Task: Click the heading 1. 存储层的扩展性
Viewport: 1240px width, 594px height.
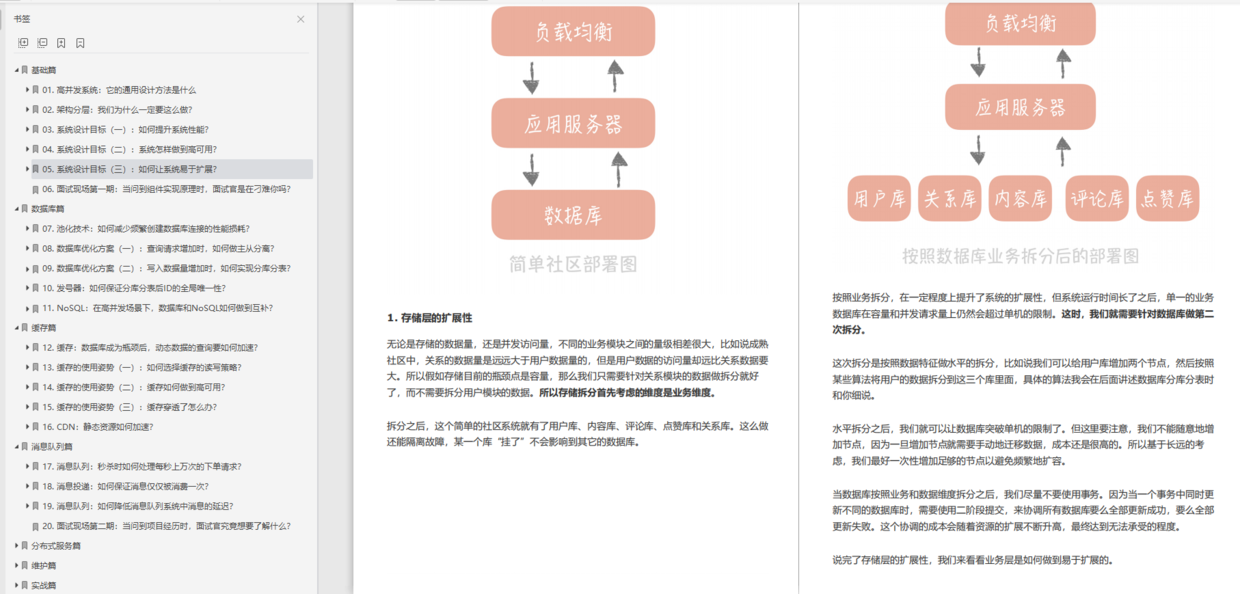Action: (429, 318)
